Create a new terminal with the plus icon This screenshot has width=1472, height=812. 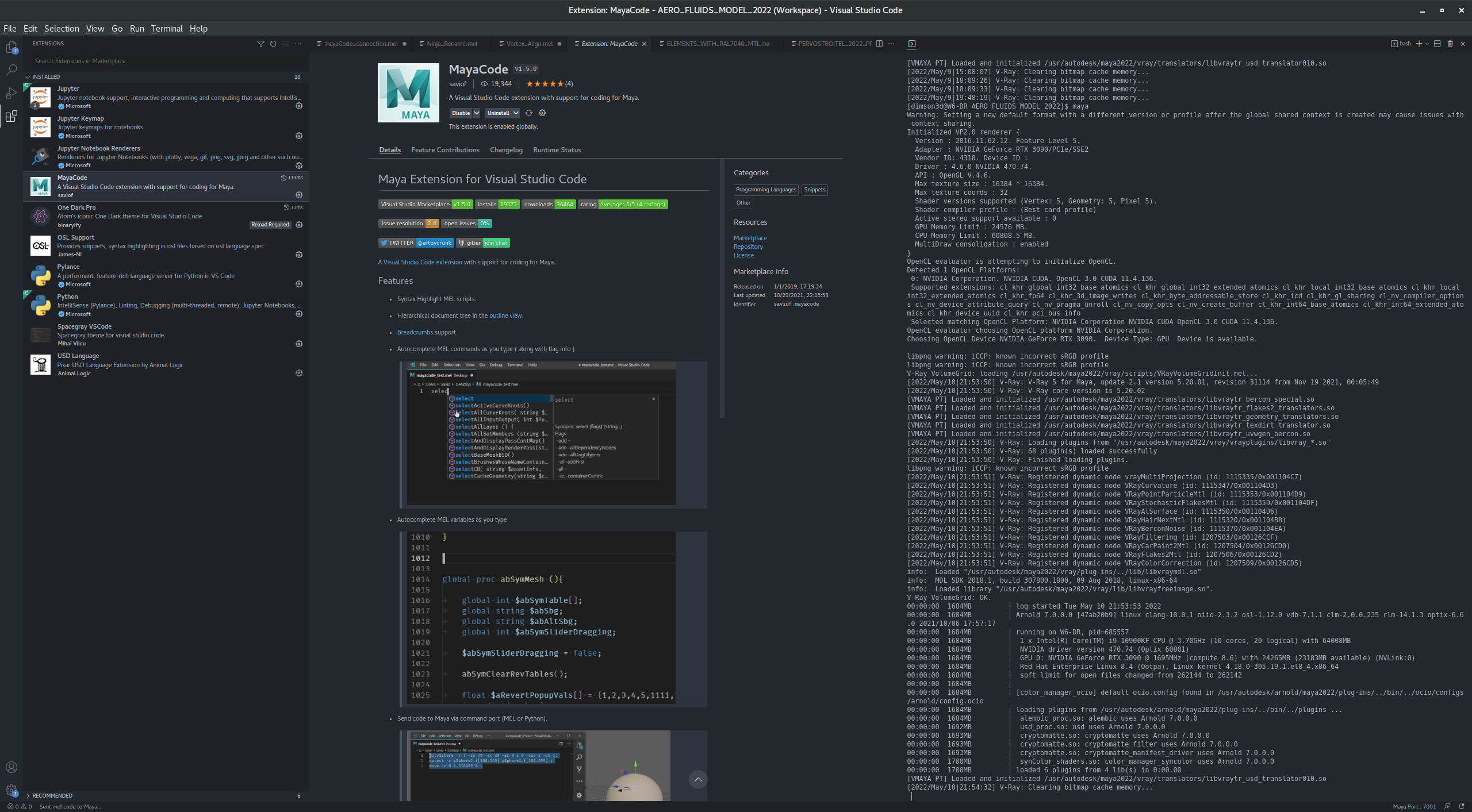(x=1419, y=43)
